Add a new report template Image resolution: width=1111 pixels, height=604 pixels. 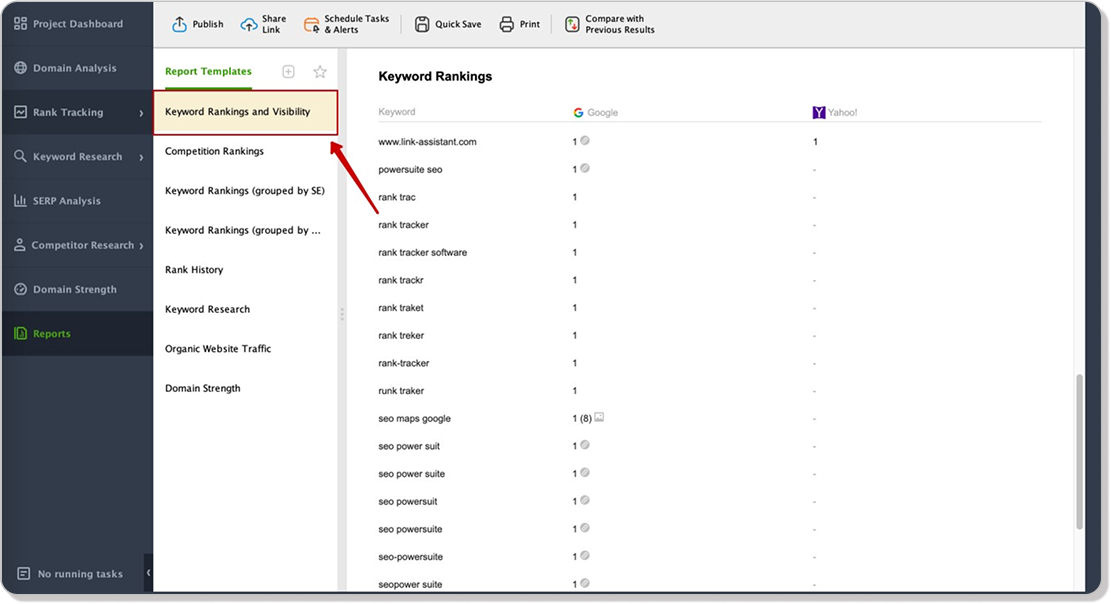[288, 72]
